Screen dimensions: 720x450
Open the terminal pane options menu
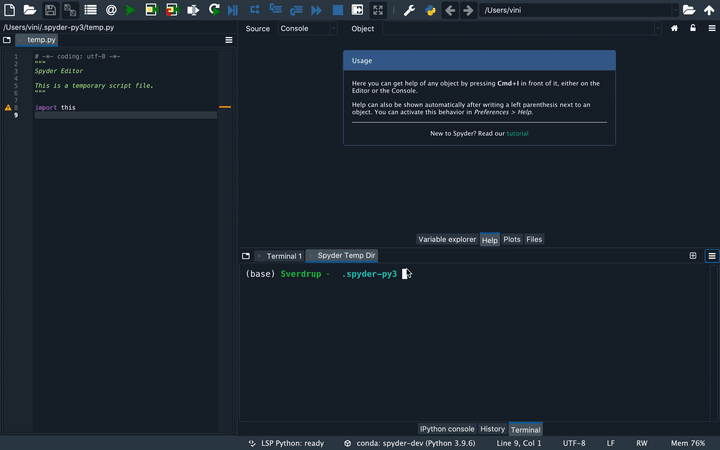712,256
